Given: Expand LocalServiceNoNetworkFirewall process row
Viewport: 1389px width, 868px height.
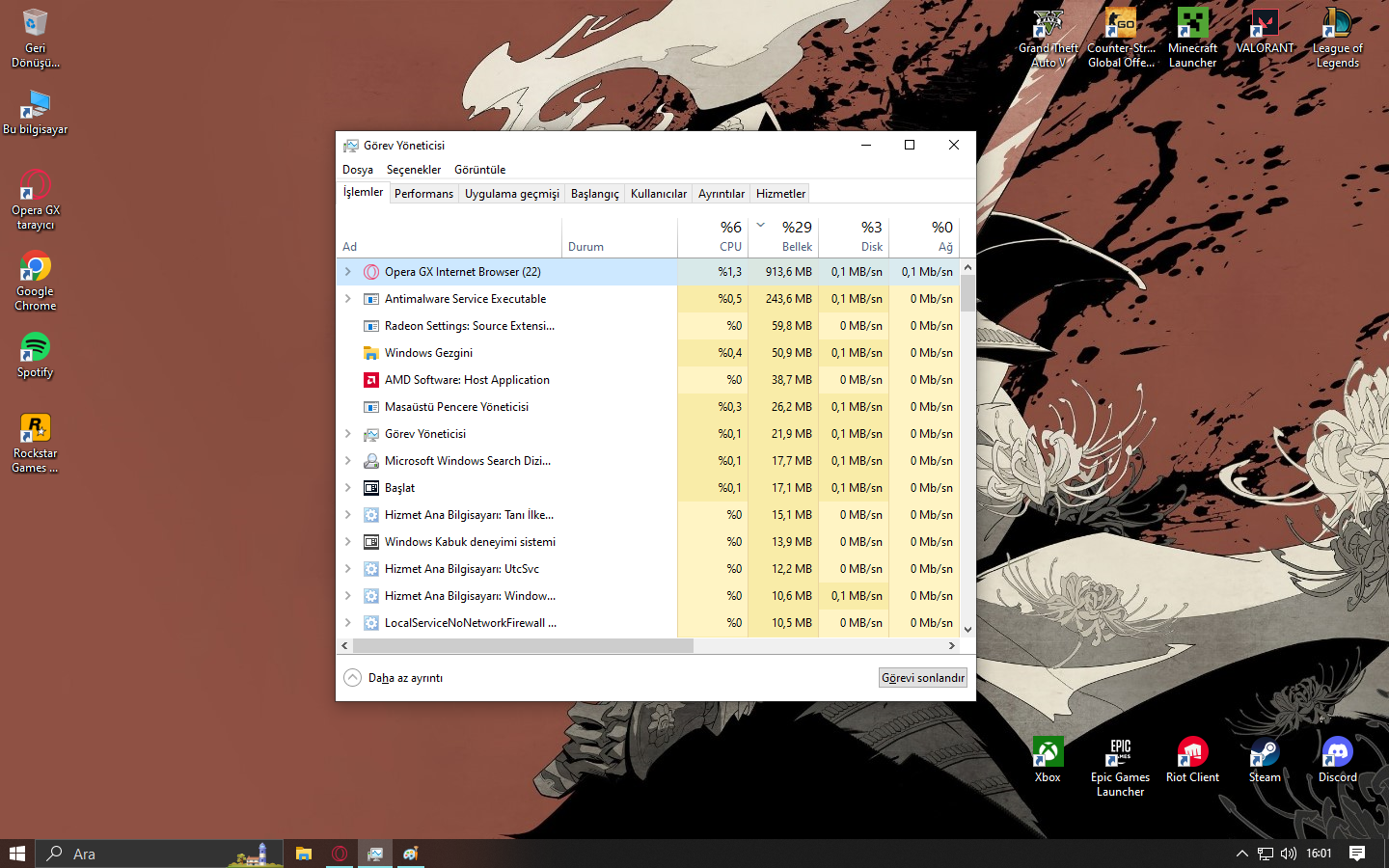Looking at the screenshot, I should pyautogui.click(x=348, y=623).
